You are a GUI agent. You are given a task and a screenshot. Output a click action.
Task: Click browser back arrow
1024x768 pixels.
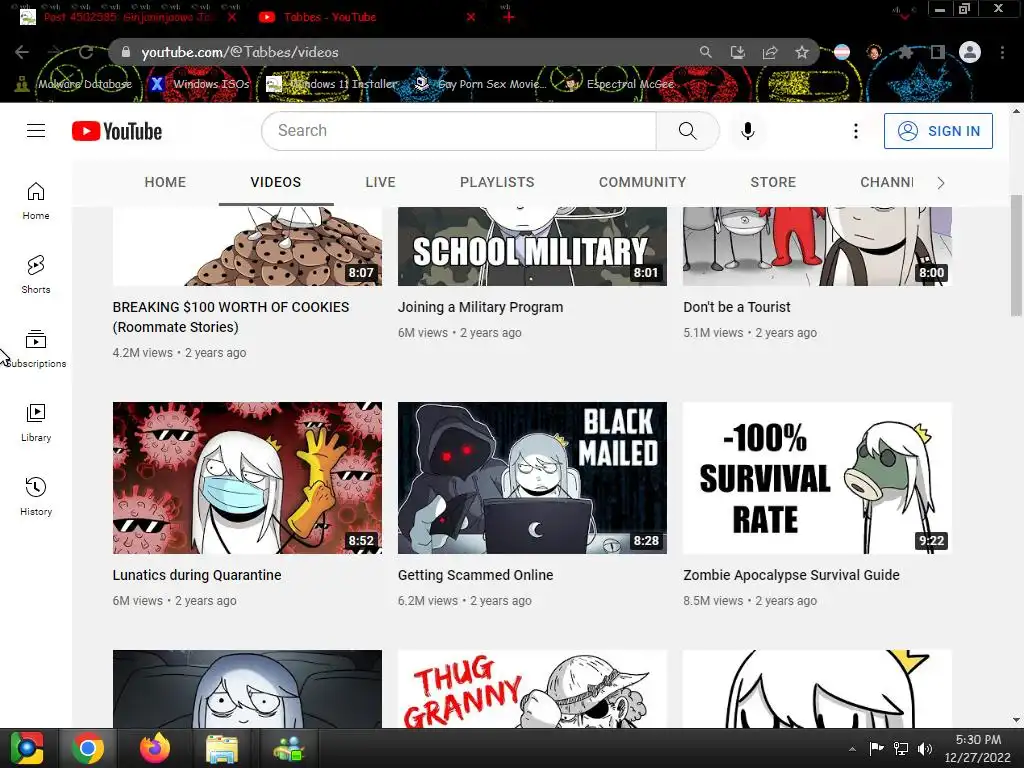coord(22,52)
